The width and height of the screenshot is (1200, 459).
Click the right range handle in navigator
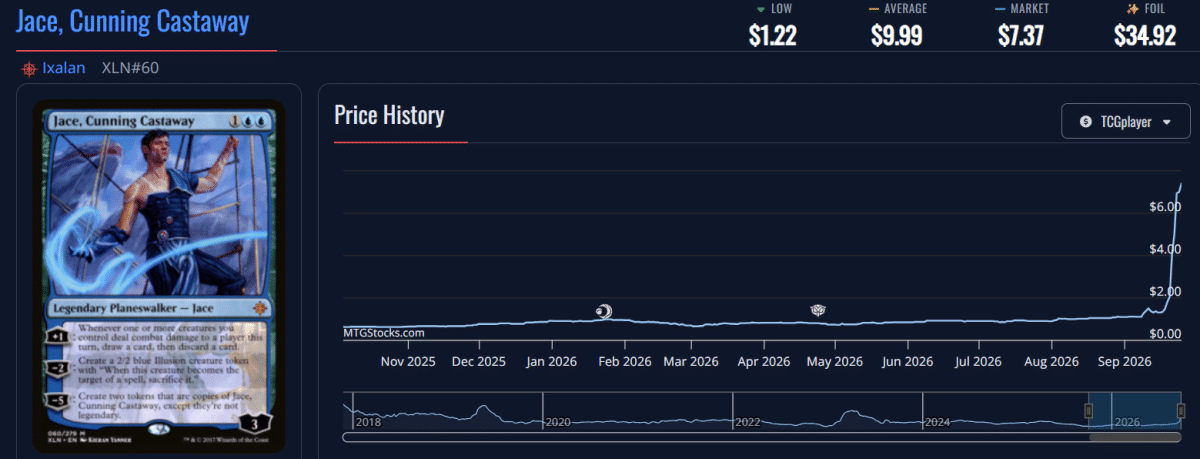tap(1180, 412)
